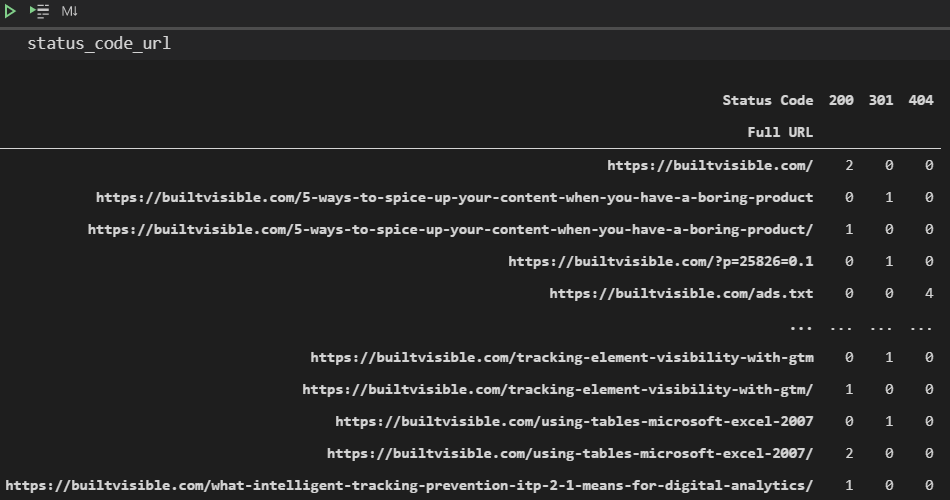The height and width of the screenshot is (500, 950).
Task: Run the cell with the play icon
Action: click(10, 11)
